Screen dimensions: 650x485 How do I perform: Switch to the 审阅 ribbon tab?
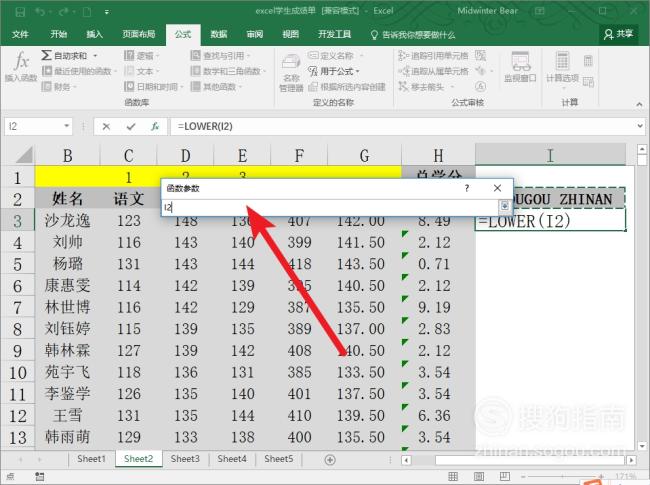255,34
